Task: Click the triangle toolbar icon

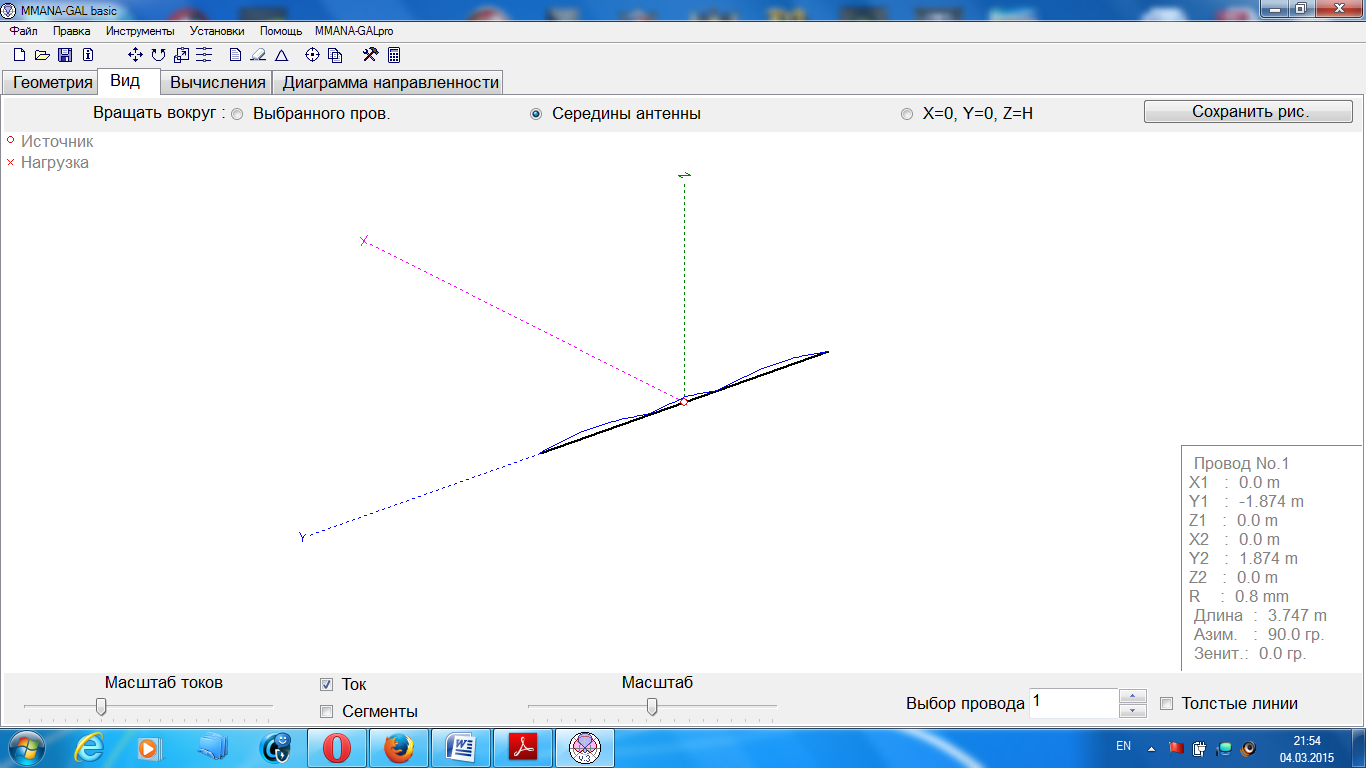Action: tap(282, 55)
